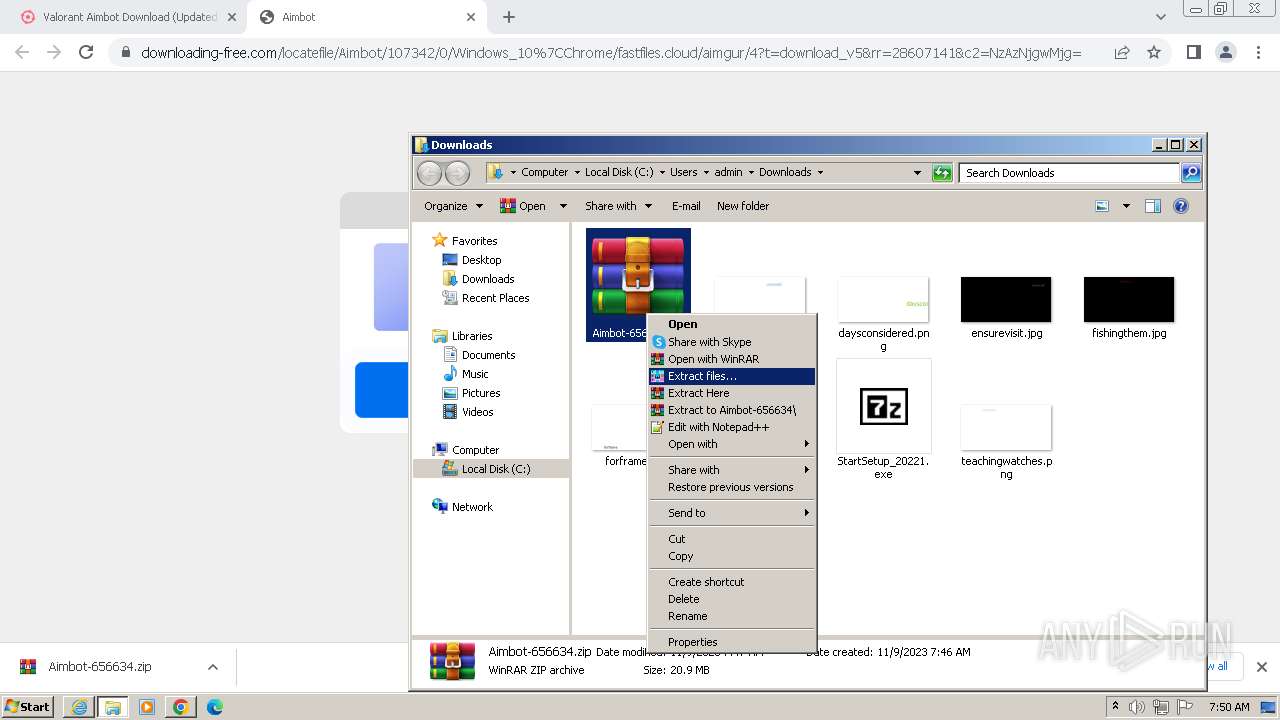Click the Search Downloads field
1280x720 pixels.
[x=1069, y=173]
